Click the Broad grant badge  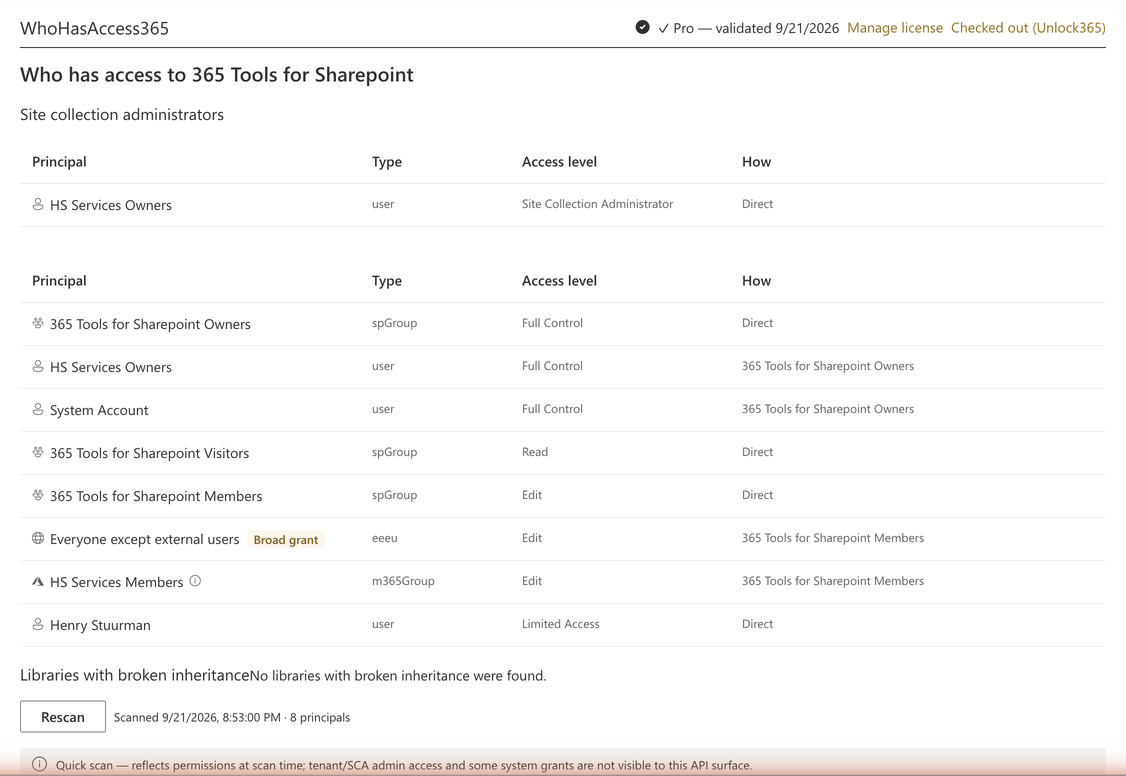coord(286,539)
